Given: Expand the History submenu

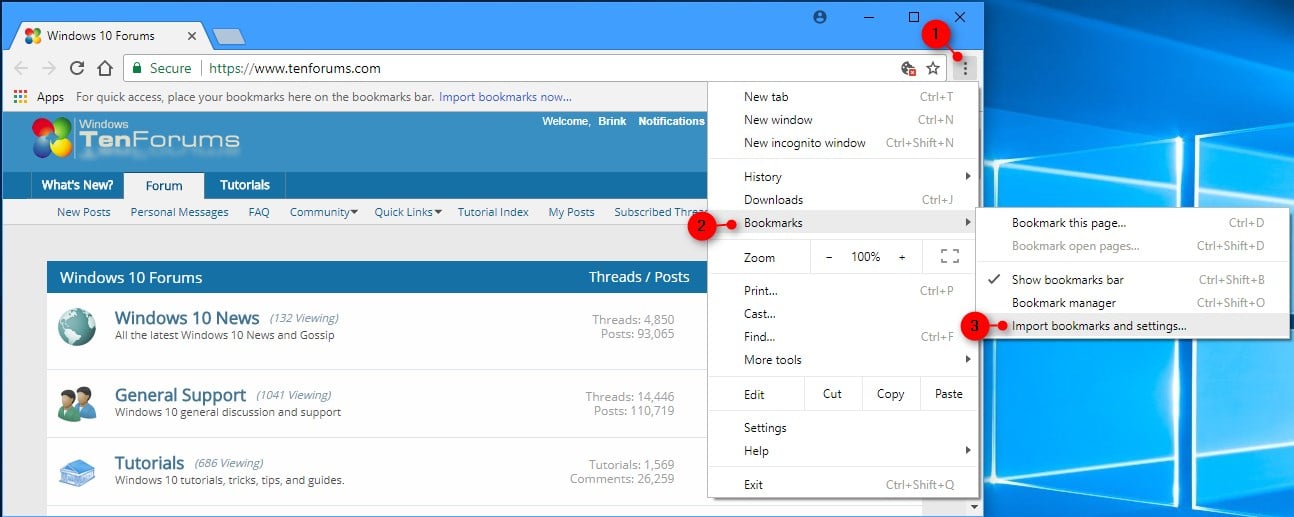Looking at the screenshot, I should tap(843, 177).
